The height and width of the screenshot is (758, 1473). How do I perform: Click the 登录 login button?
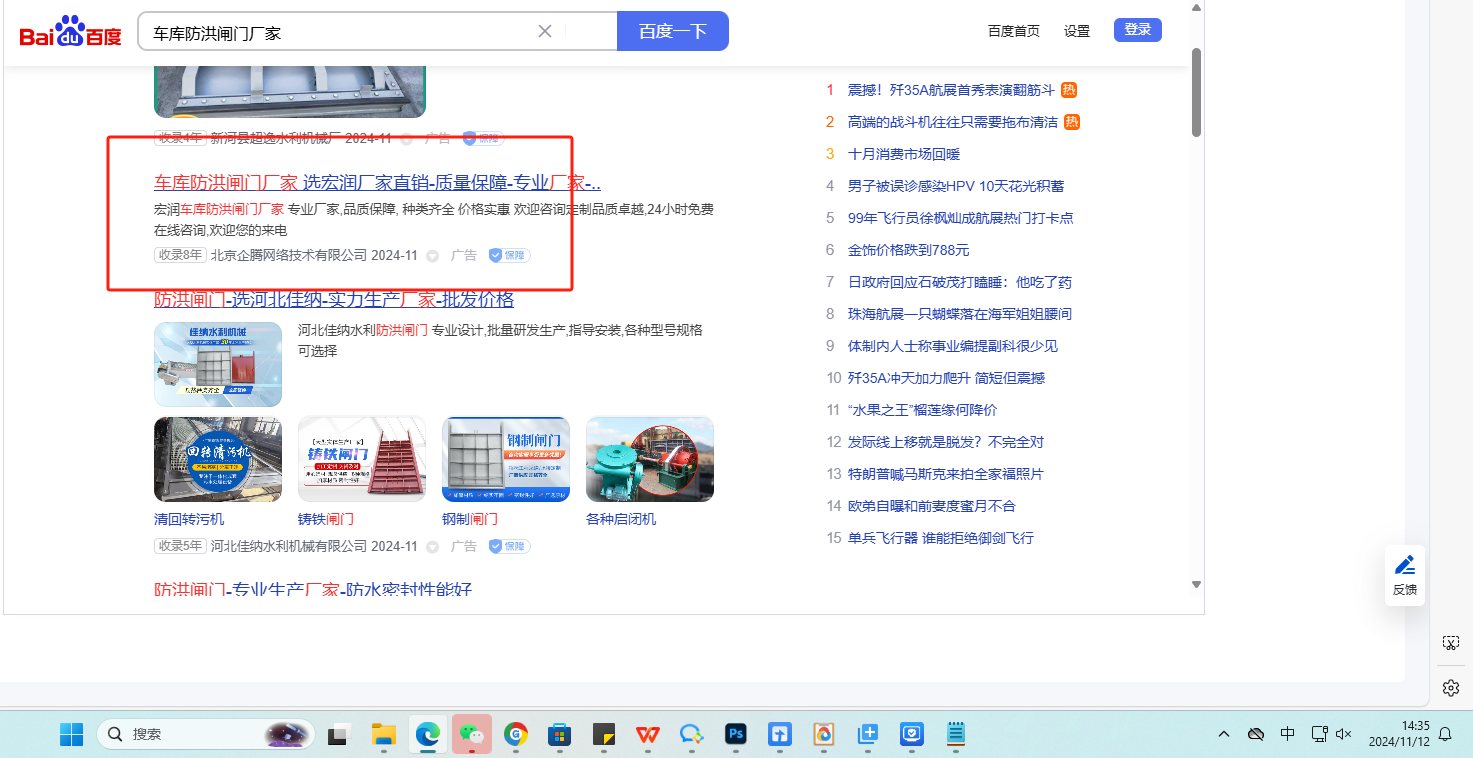[x=1138, y=30]
